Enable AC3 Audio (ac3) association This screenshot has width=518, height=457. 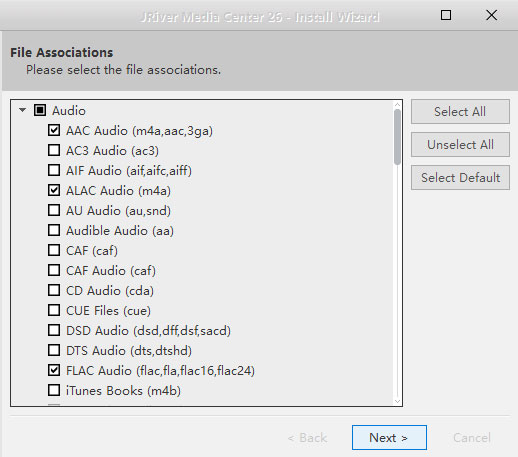54,150
